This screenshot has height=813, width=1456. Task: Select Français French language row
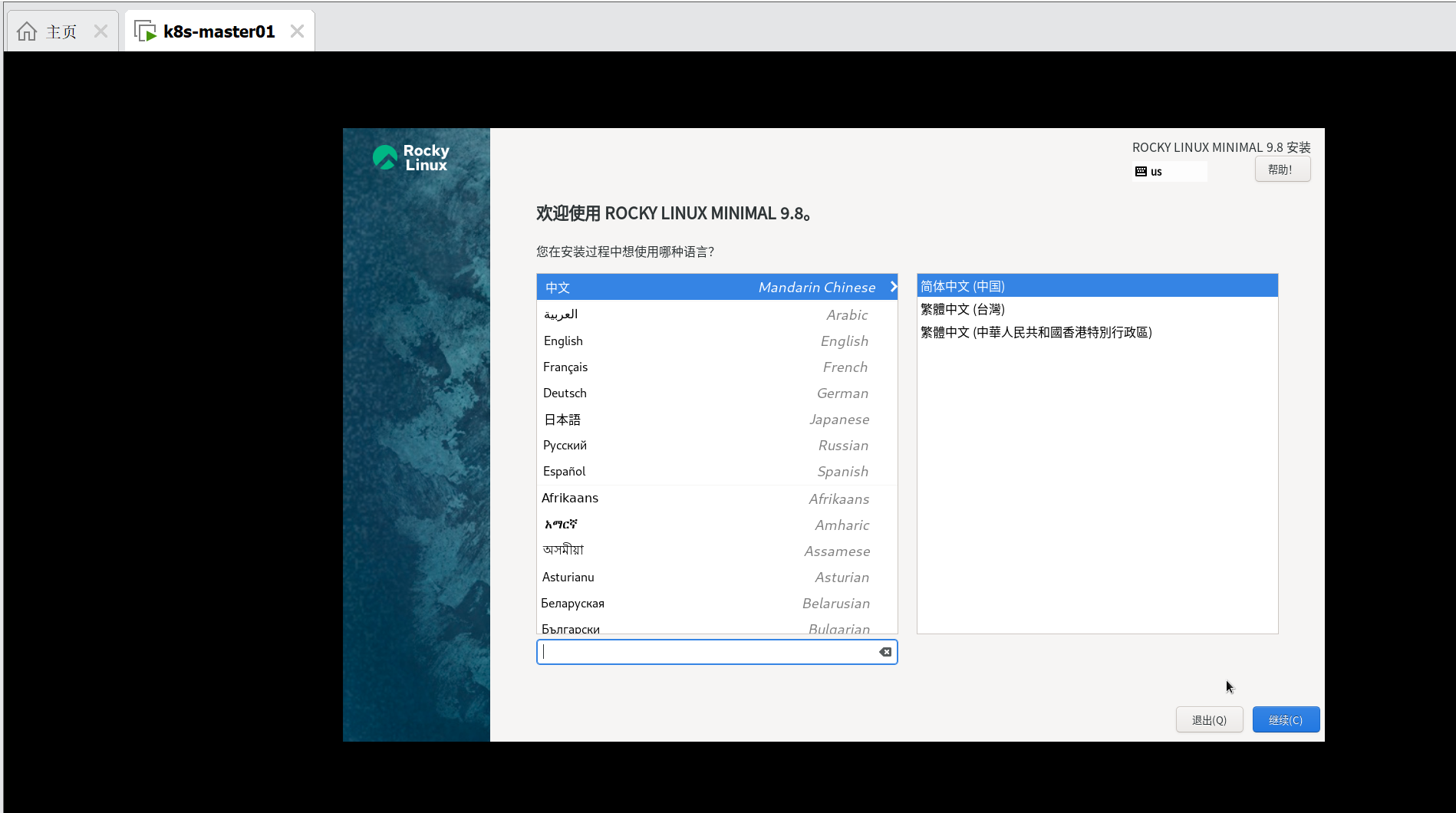(717, 367)
